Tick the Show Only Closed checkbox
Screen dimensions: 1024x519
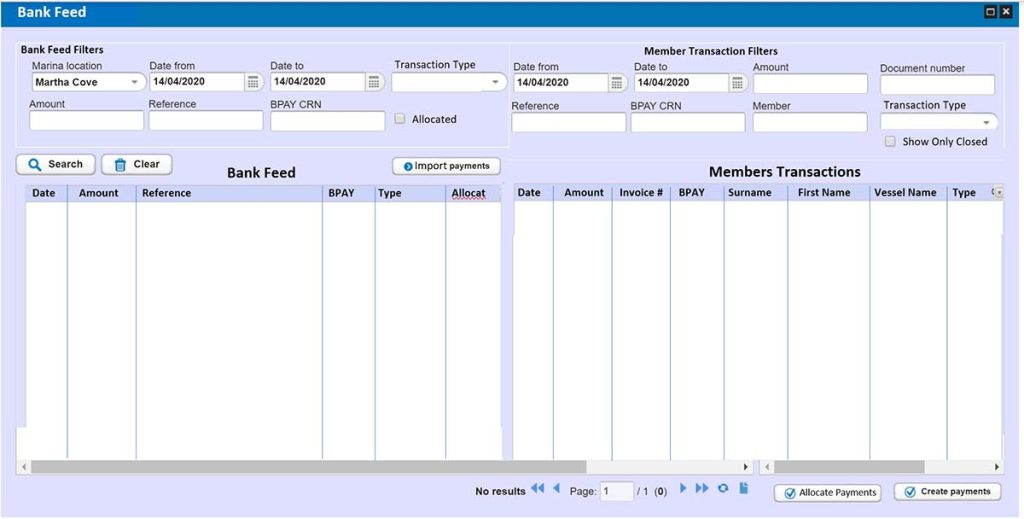coord(890,142)
